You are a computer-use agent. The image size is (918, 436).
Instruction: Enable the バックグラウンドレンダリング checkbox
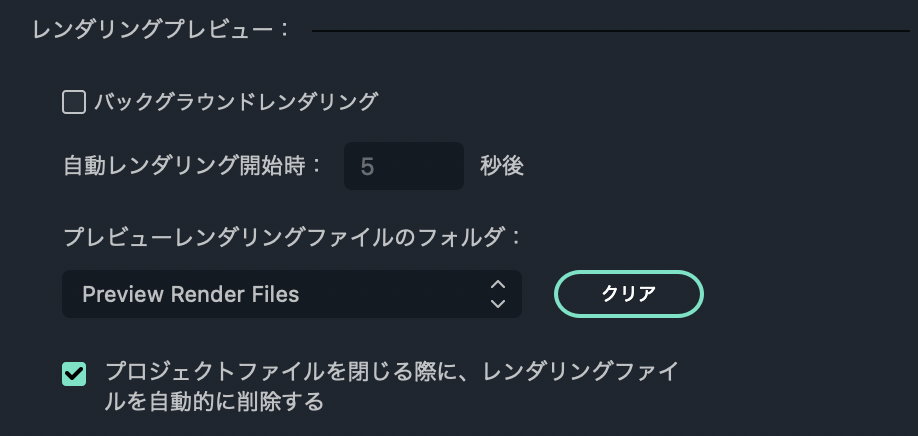pyautogui.click(x=74, y=102)
